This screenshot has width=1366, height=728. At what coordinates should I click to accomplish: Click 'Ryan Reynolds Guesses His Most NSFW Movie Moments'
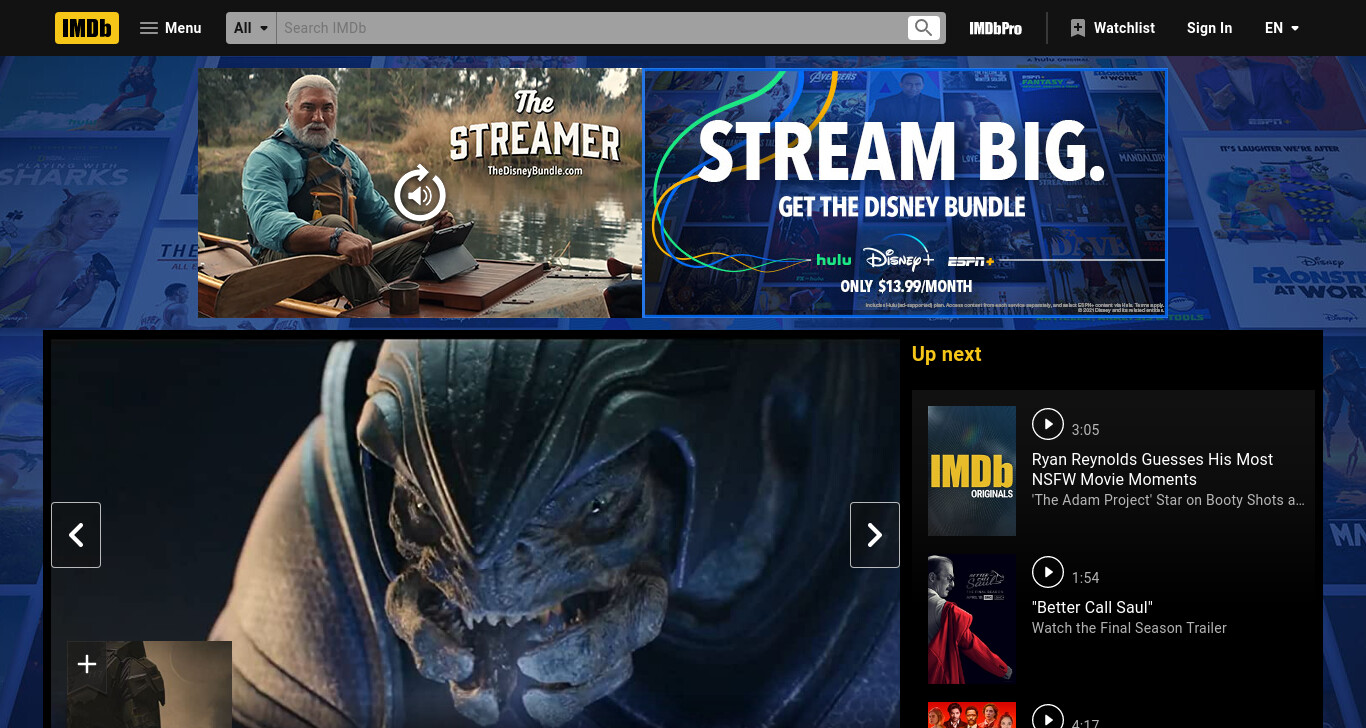[x=1152, y=469]
